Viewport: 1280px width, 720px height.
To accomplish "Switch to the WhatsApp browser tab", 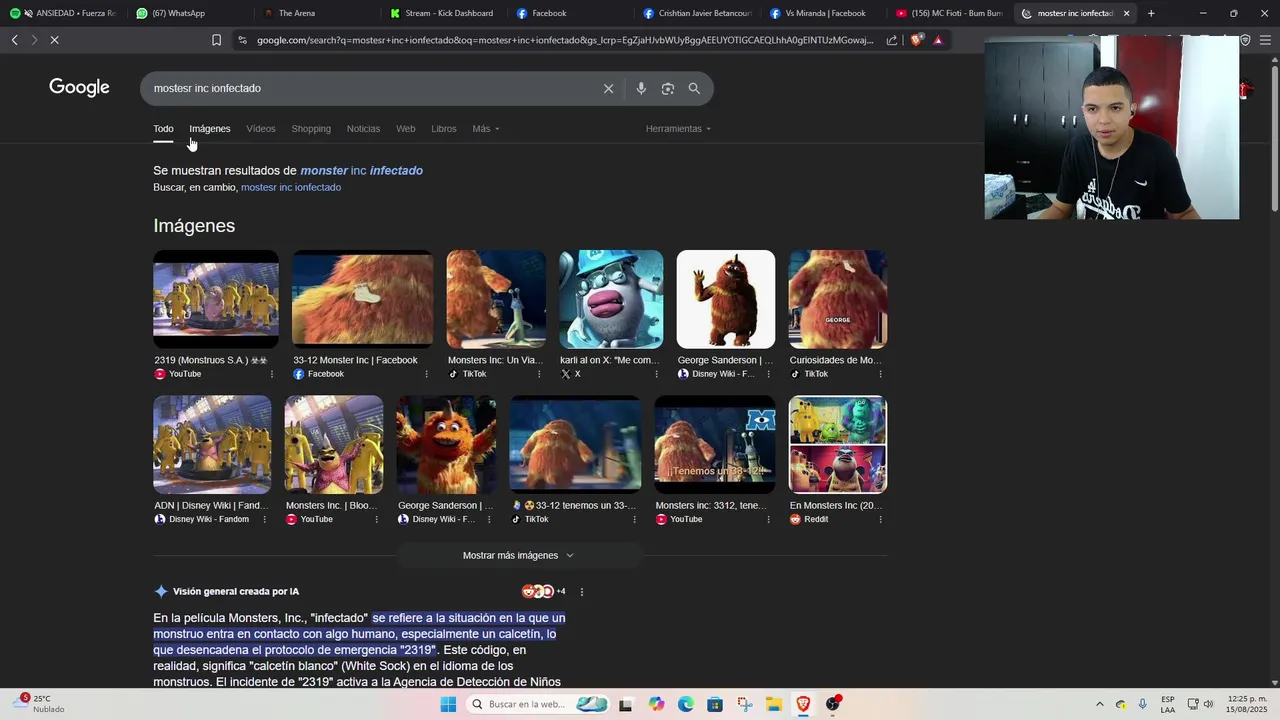I will (x=185, y=13).
